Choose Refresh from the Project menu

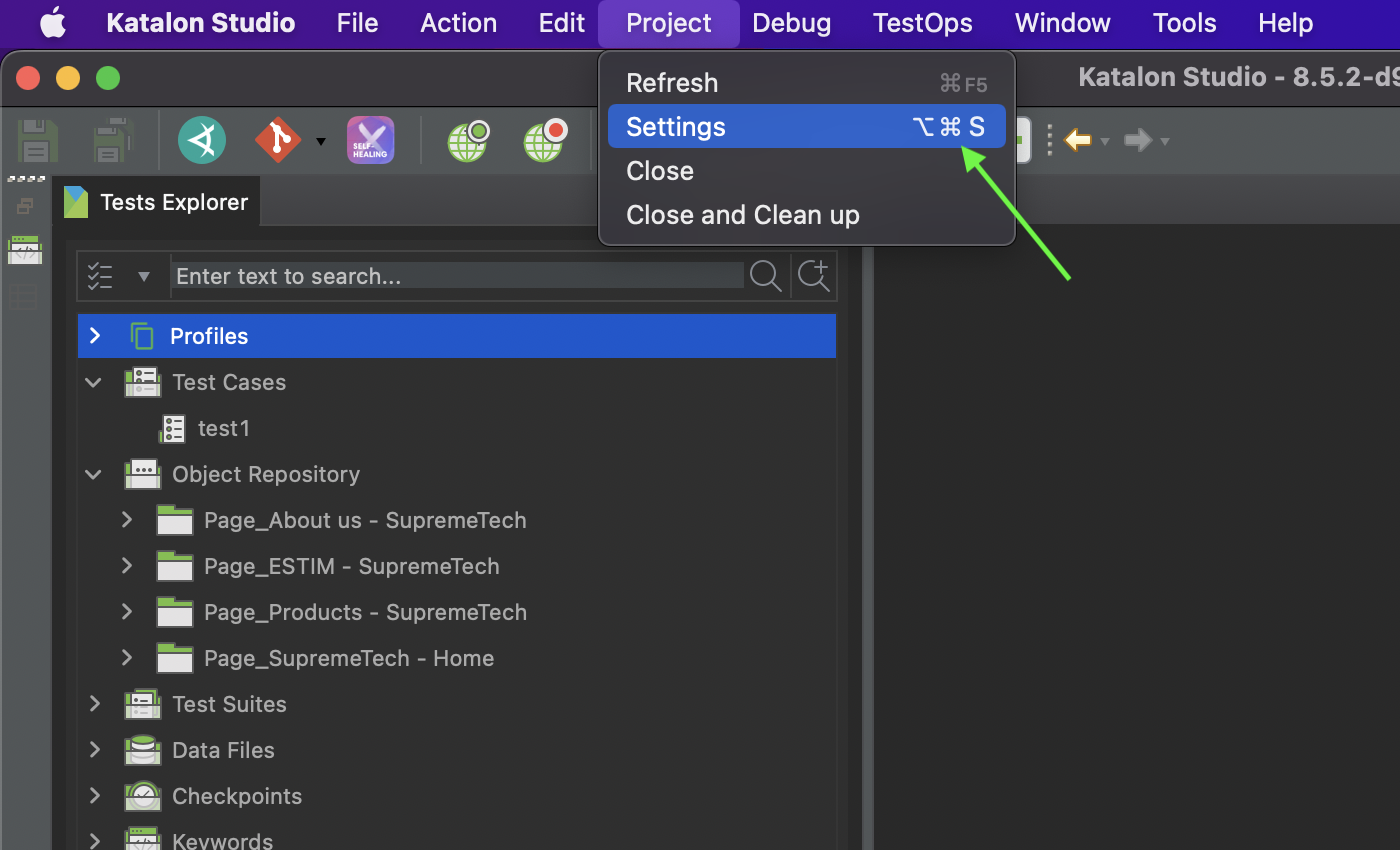point(807,83)
